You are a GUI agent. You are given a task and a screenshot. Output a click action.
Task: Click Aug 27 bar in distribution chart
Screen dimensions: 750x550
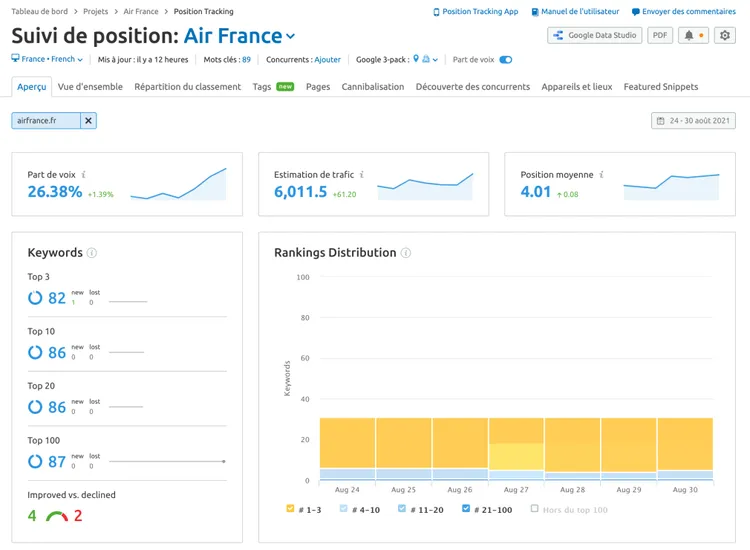pos(516,450)
